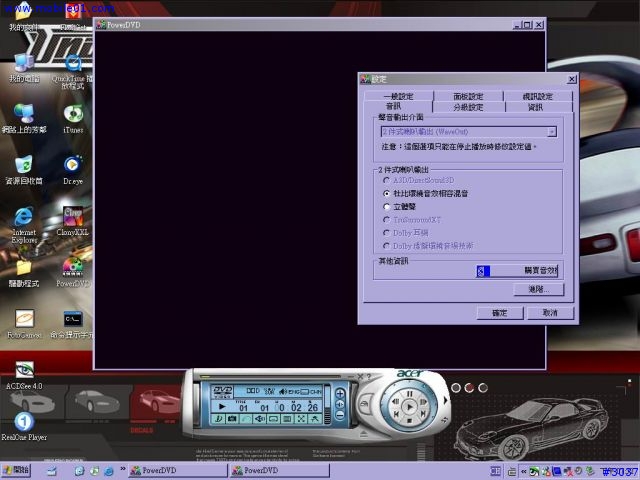Click the eject button on the player panel

tap(364, 433)
